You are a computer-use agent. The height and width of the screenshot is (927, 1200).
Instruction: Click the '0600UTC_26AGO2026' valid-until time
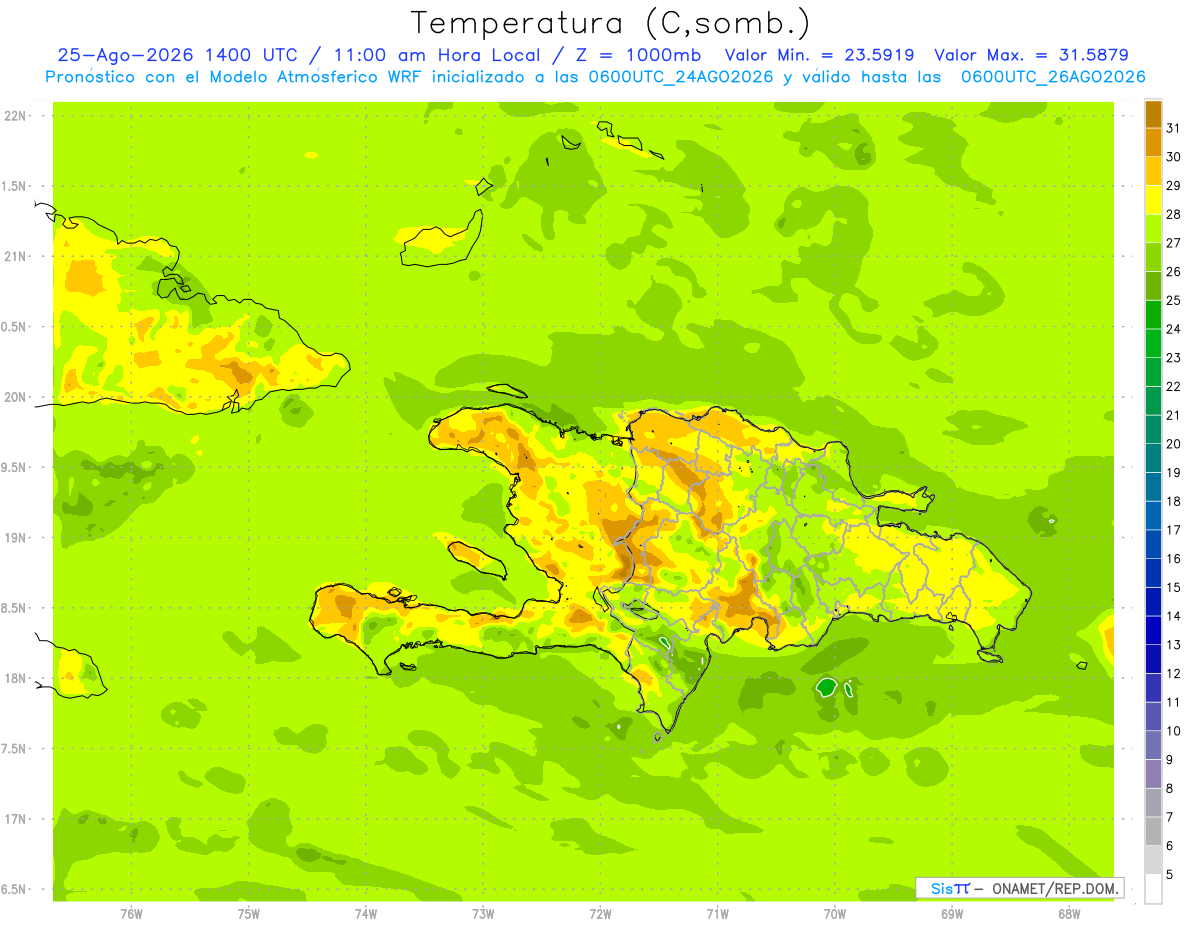pyautogui.click(x=1053, y=77)
